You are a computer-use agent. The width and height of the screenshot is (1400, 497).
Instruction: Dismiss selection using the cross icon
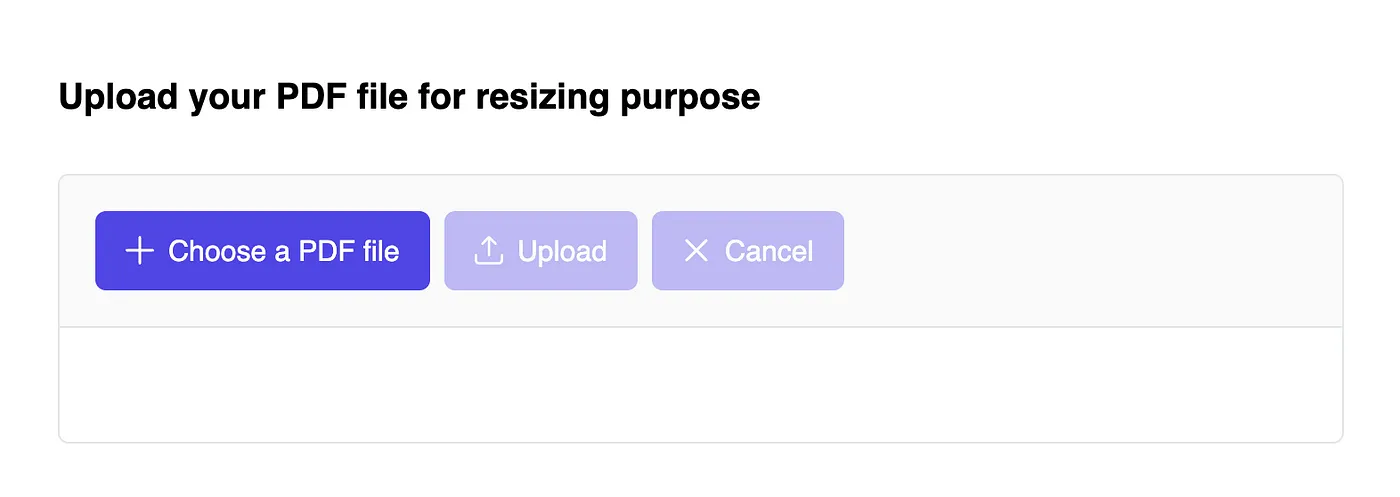[696, 251]
